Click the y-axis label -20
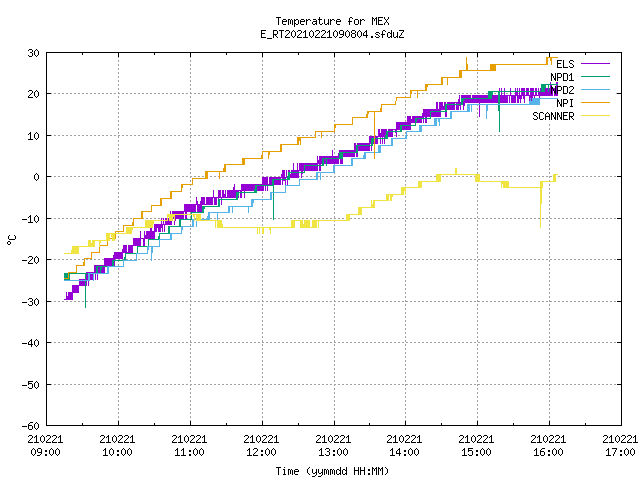The image size is (640, 480). [x=31, y=260]
